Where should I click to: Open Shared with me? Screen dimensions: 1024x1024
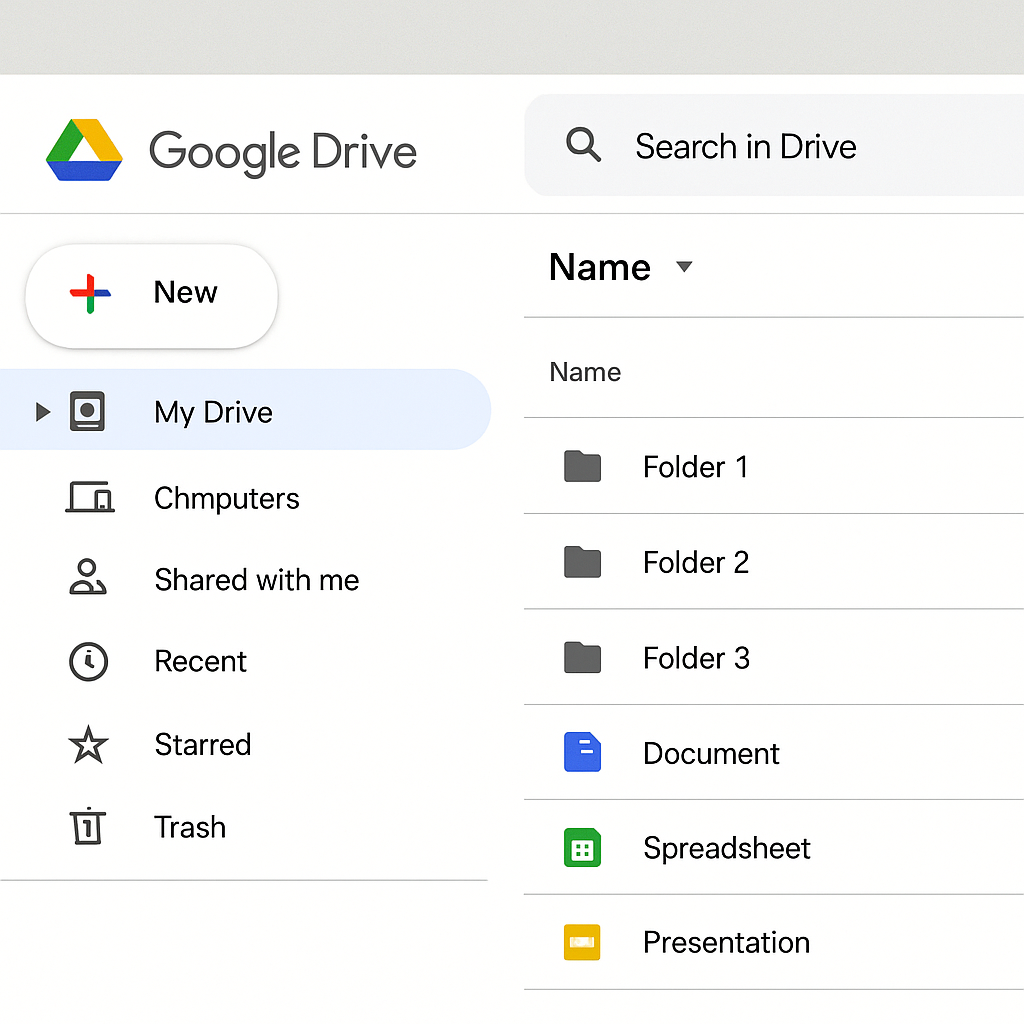(257, 580)
